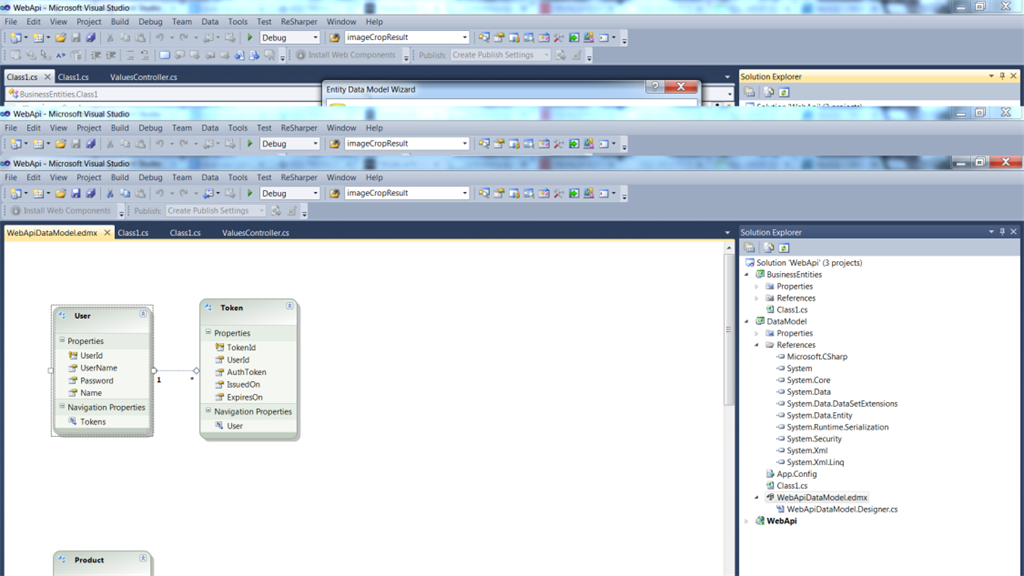Switch to ValuesController.cs tab in rearmost window

[x=144, y=77]
